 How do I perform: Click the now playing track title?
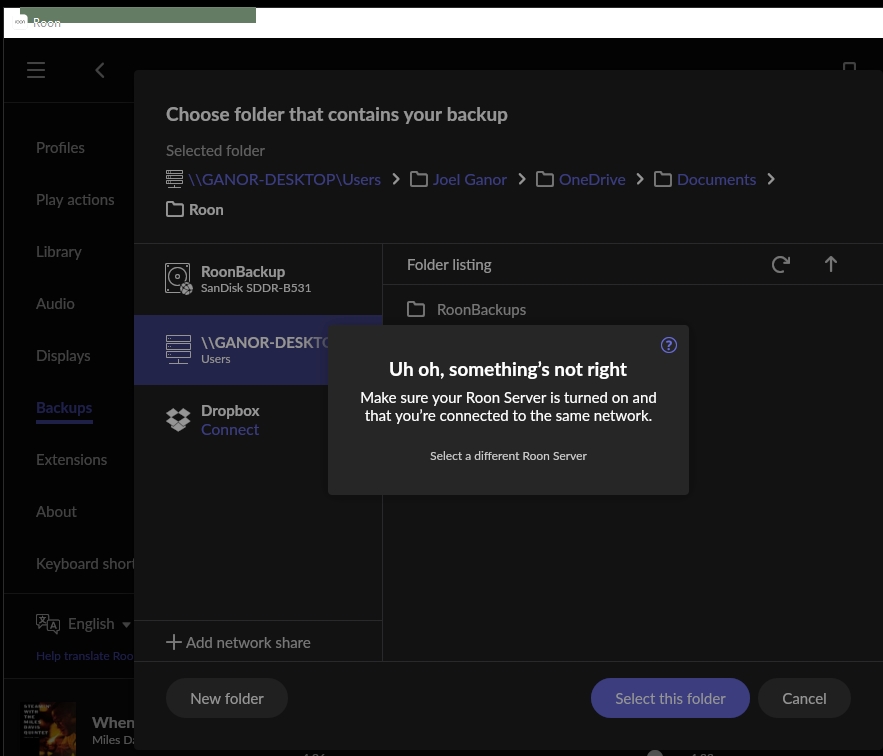[x=113, y=722]
